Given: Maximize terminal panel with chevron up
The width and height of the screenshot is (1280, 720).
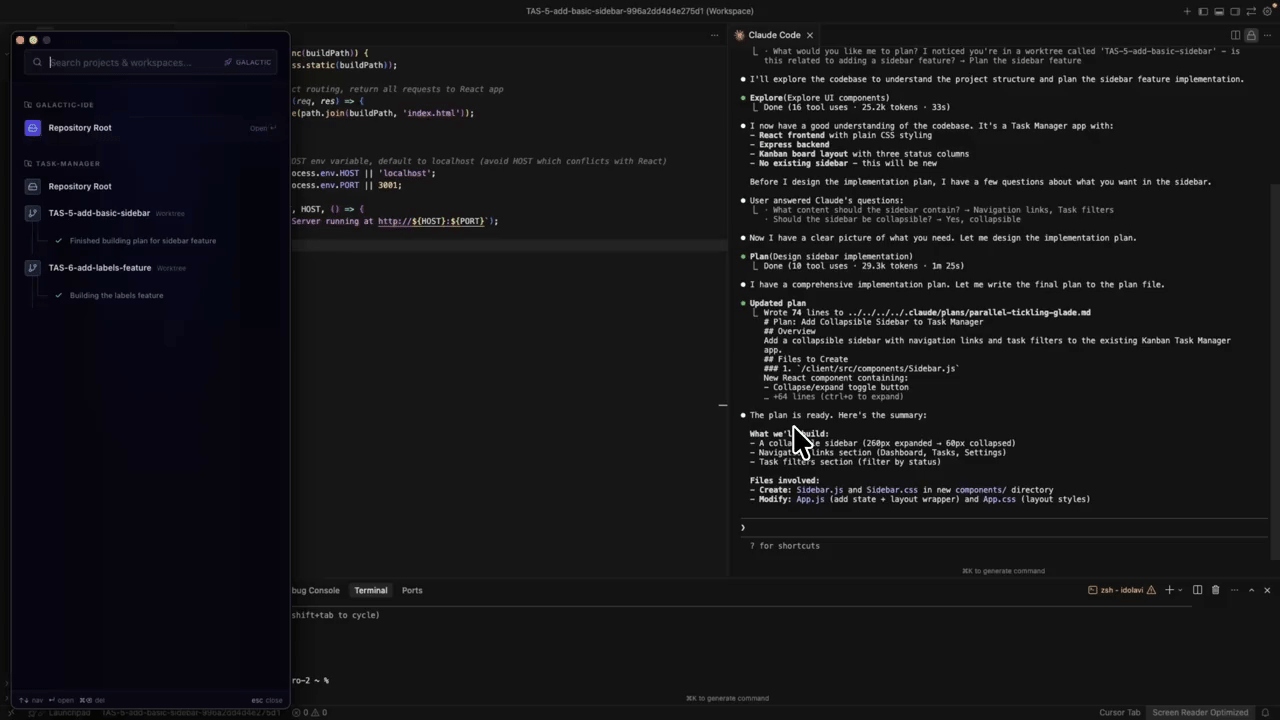Looking at the screenshot, I should 1251,590.
